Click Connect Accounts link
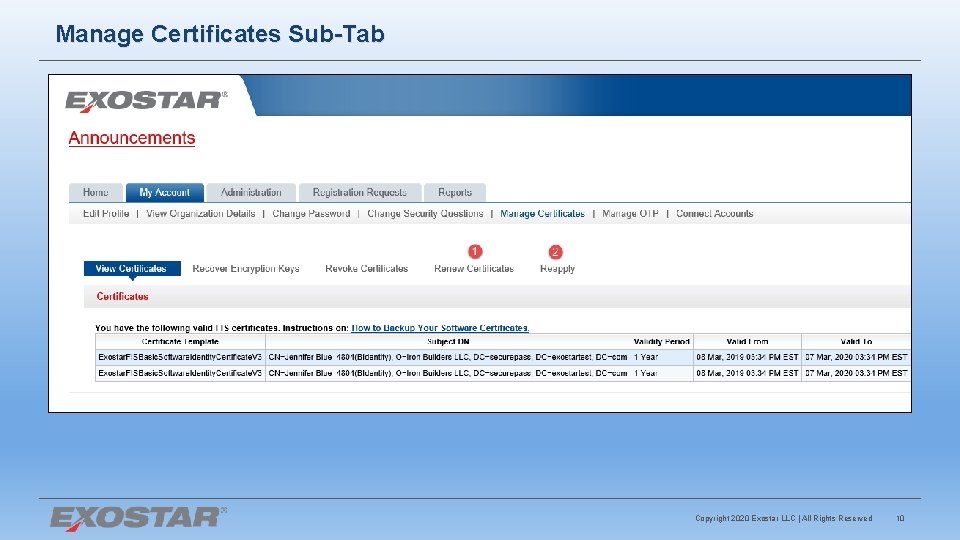 tap(714, 214)
